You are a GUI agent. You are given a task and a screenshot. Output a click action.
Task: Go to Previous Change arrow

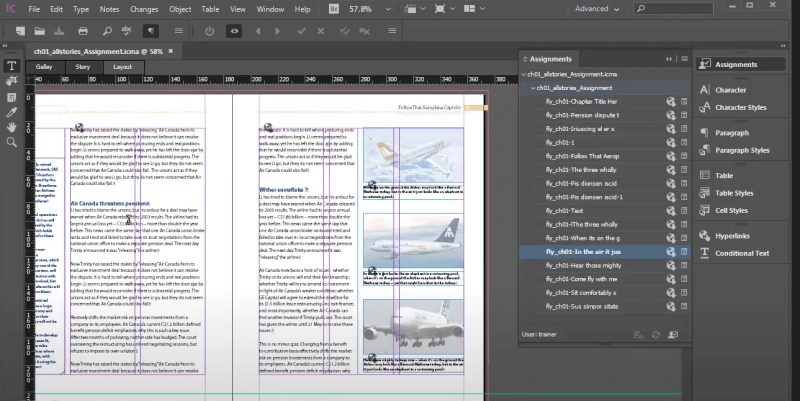pos(258,31)
